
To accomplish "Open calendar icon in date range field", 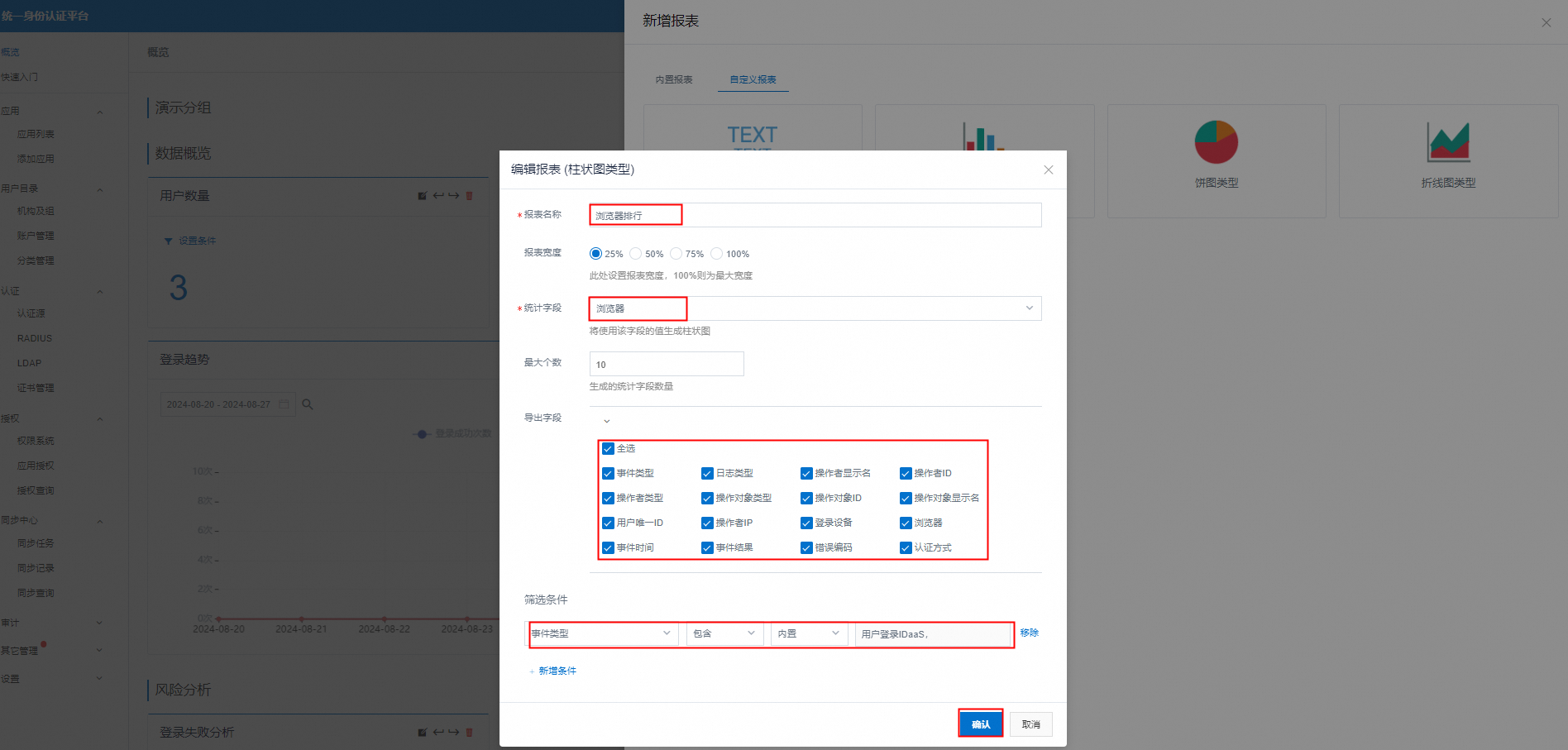I will 284,404.
